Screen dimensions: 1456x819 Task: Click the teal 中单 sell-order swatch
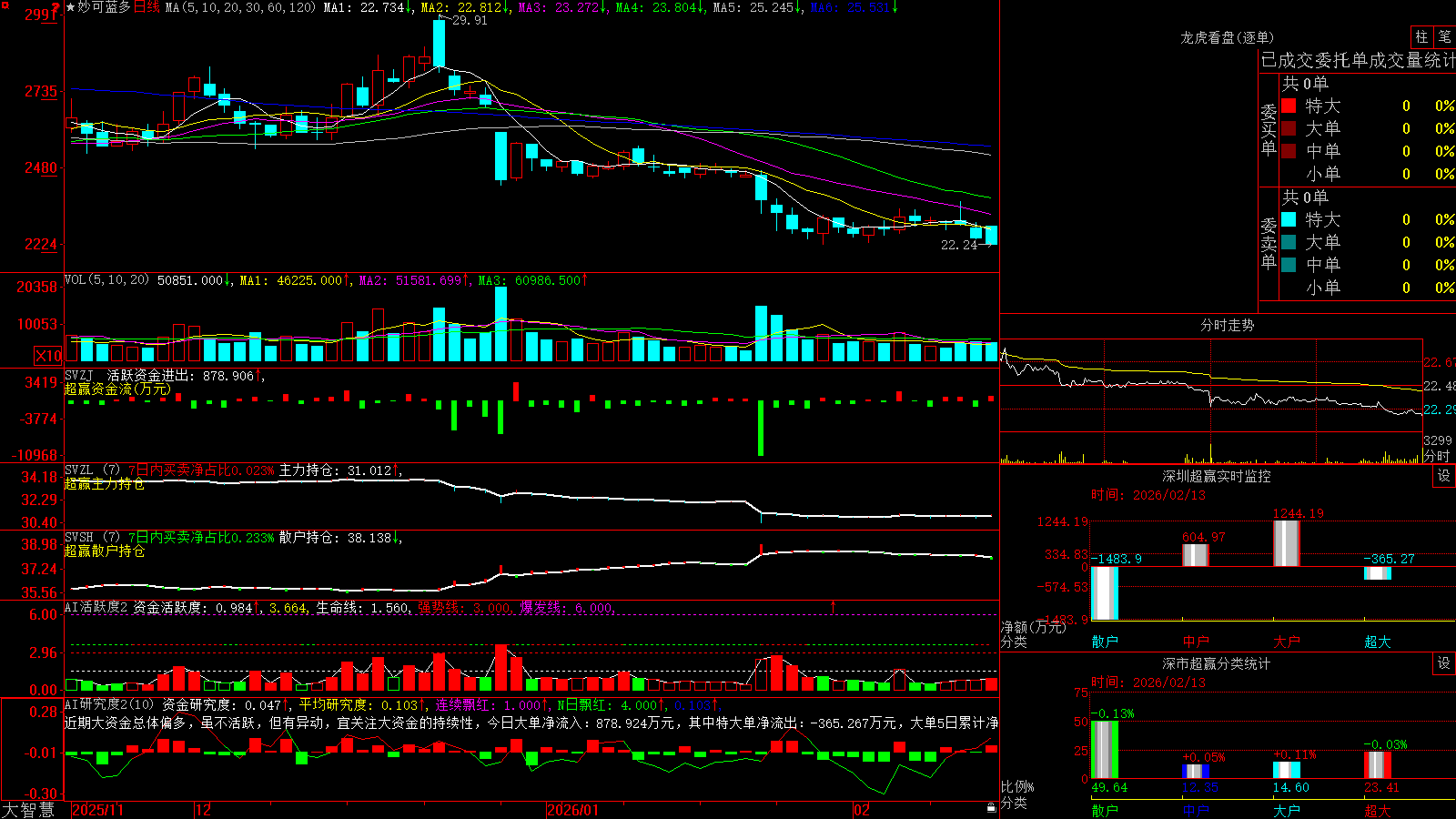(x=1289, y=265)
